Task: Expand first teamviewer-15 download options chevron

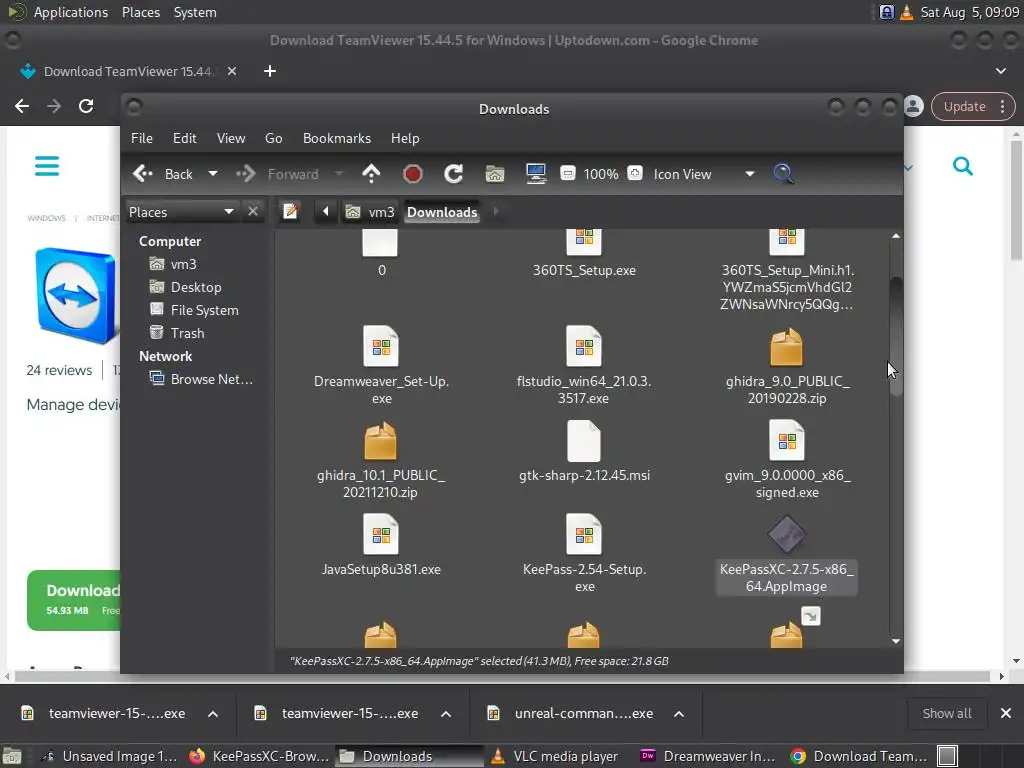Action: point(213,714)
